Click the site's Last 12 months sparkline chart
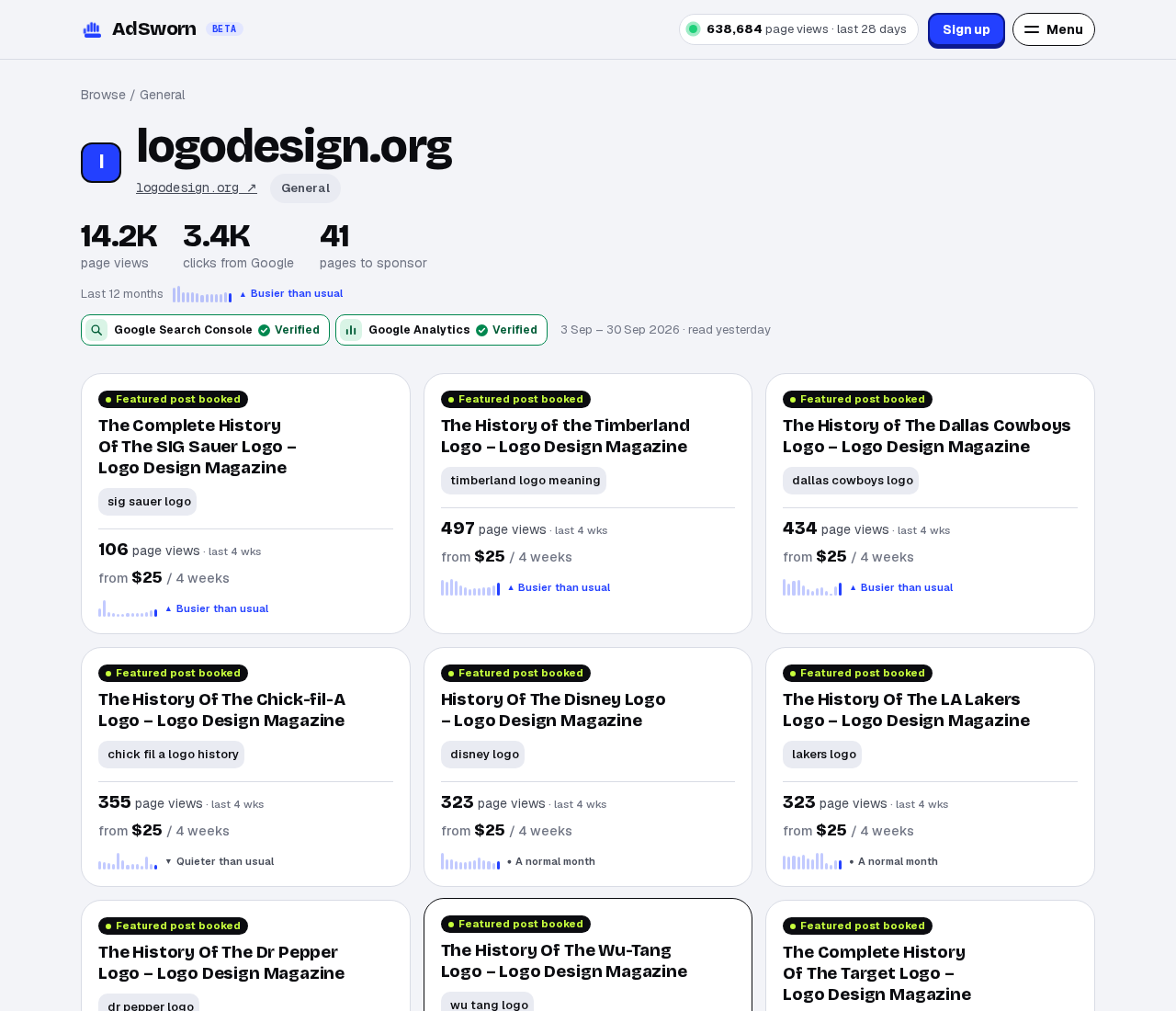 [202, 294]
